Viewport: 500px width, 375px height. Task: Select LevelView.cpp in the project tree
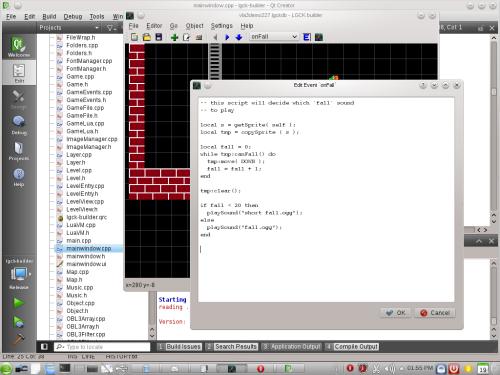(85, 202)
